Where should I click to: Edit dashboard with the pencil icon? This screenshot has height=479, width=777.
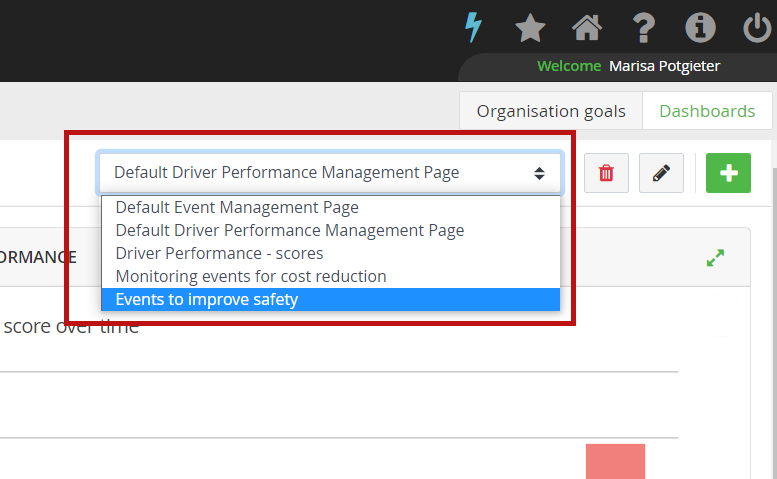point(661,173)
